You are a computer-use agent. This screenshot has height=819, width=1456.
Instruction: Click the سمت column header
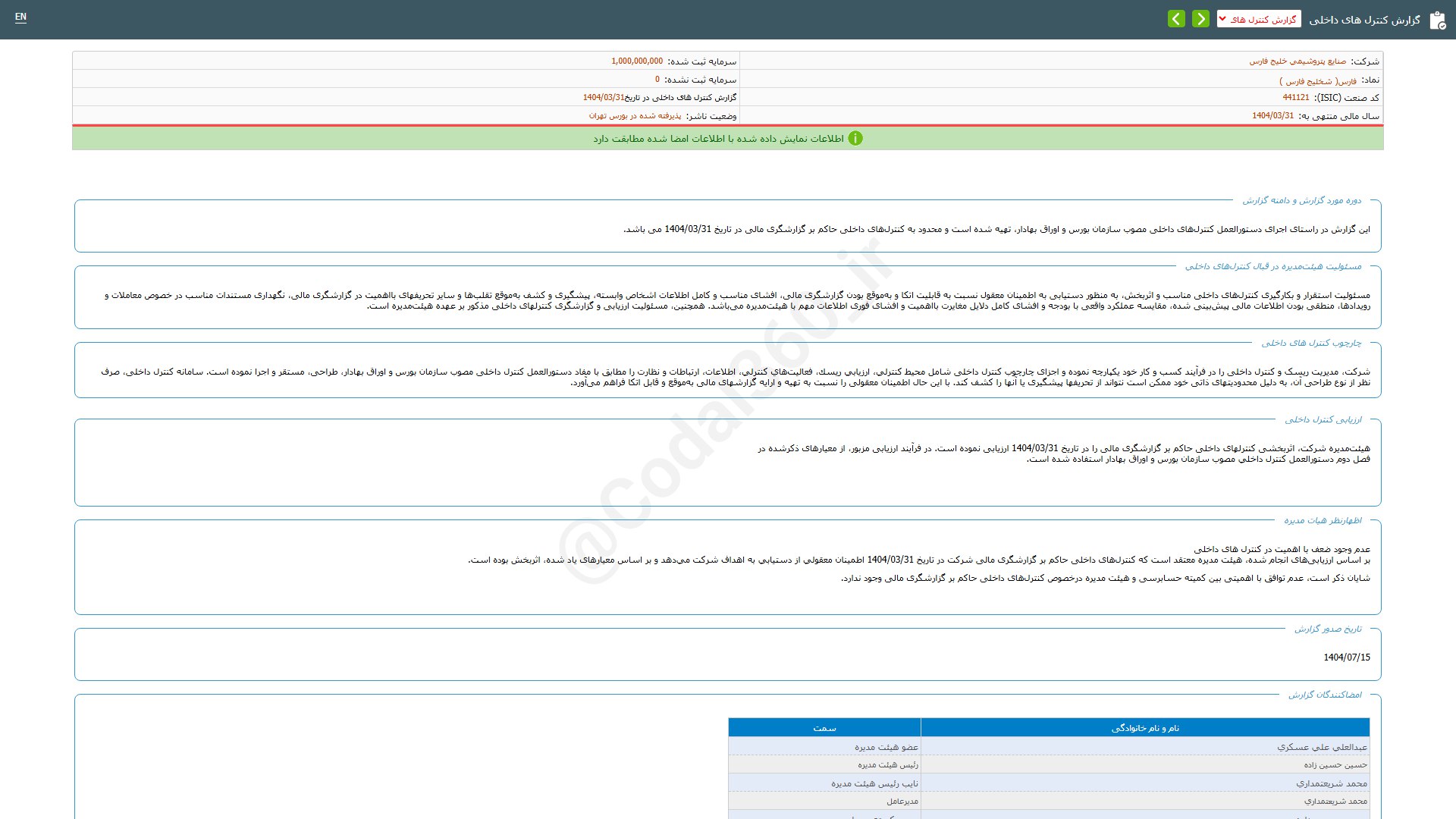pyautogui.click(x=824, y=728)
